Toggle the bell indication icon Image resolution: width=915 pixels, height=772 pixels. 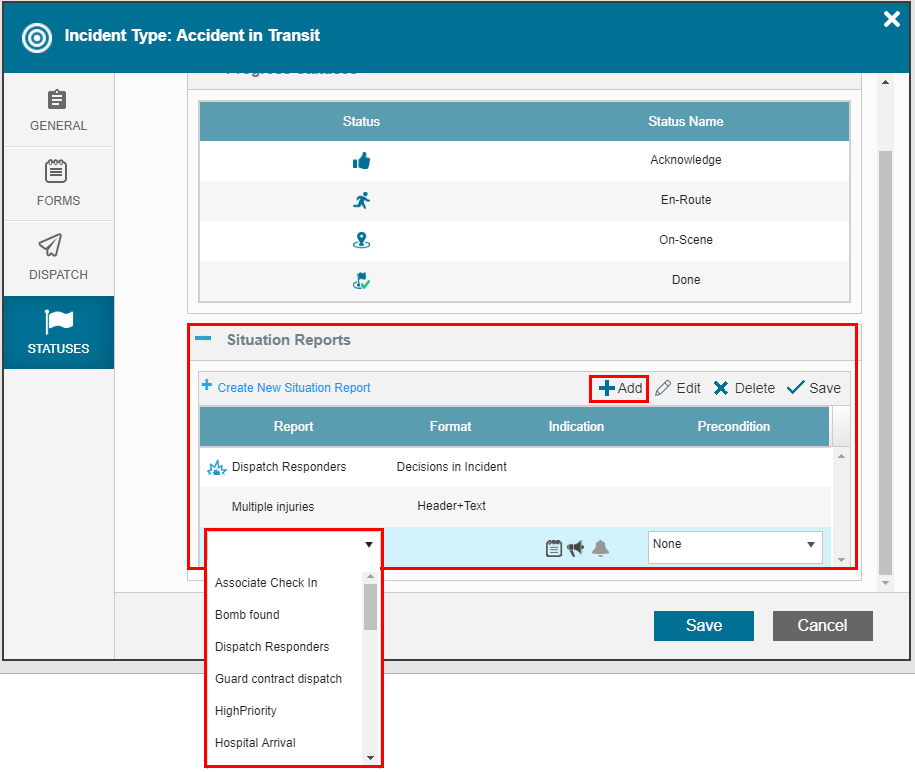600,548
